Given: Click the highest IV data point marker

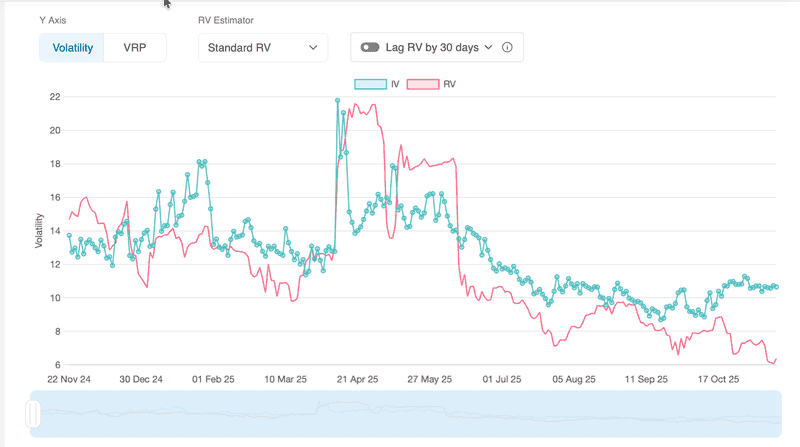Looking at the screenshot, I should [337, 100].
